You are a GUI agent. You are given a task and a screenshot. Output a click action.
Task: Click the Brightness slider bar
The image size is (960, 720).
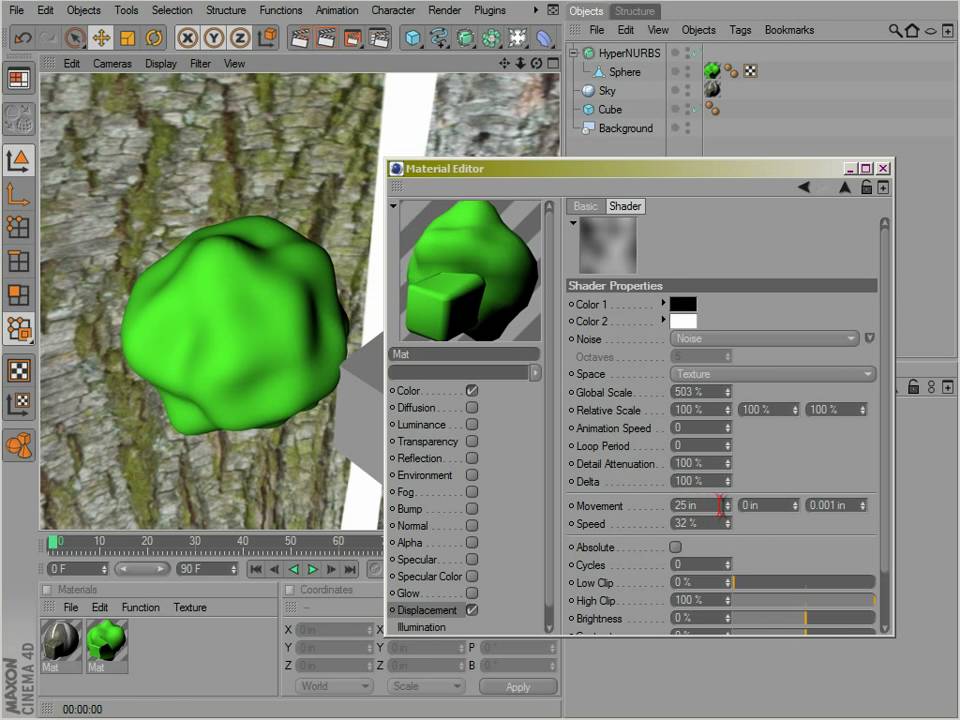804,618
